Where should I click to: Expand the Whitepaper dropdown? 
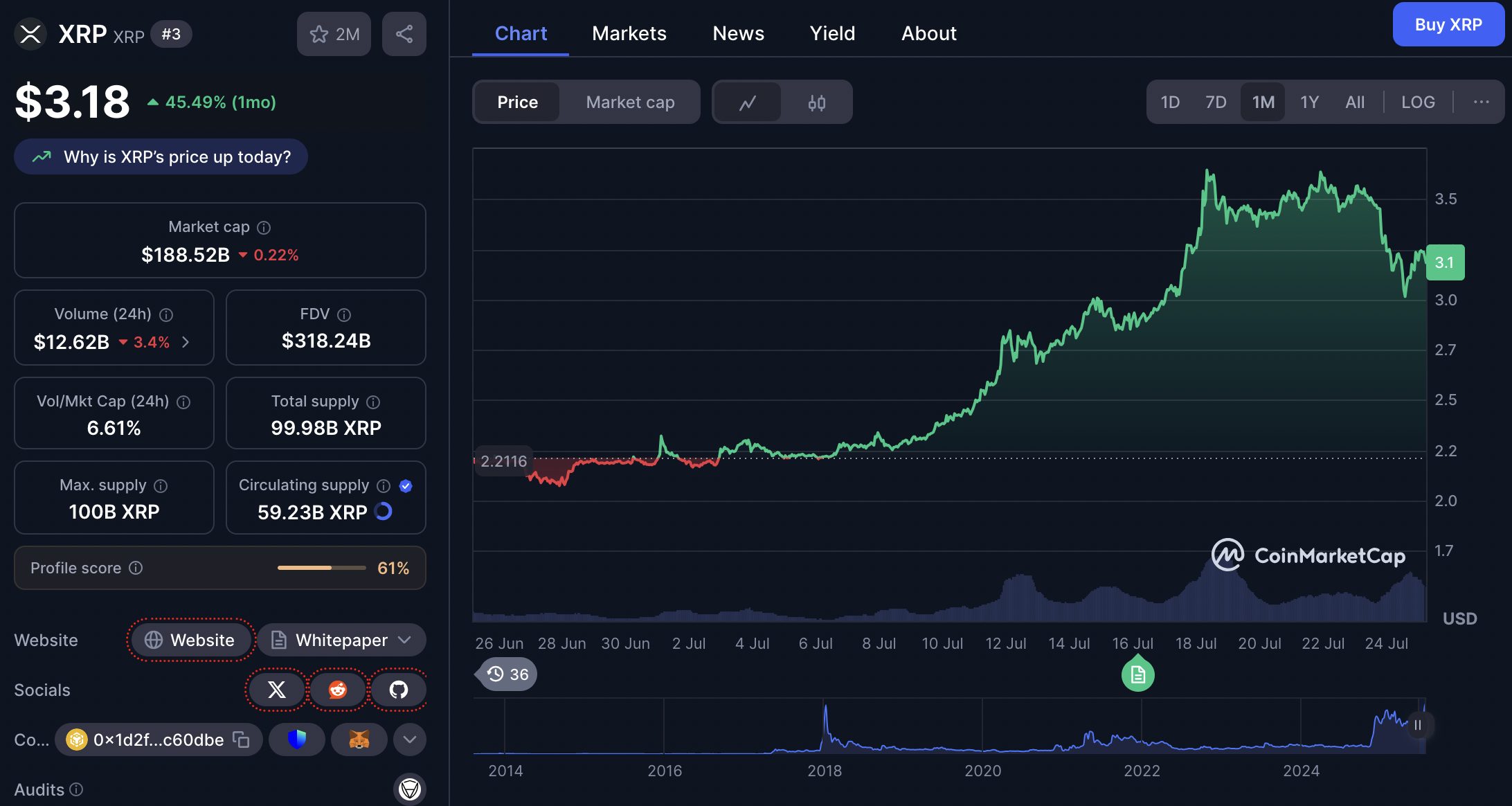[x=341, y=640]
